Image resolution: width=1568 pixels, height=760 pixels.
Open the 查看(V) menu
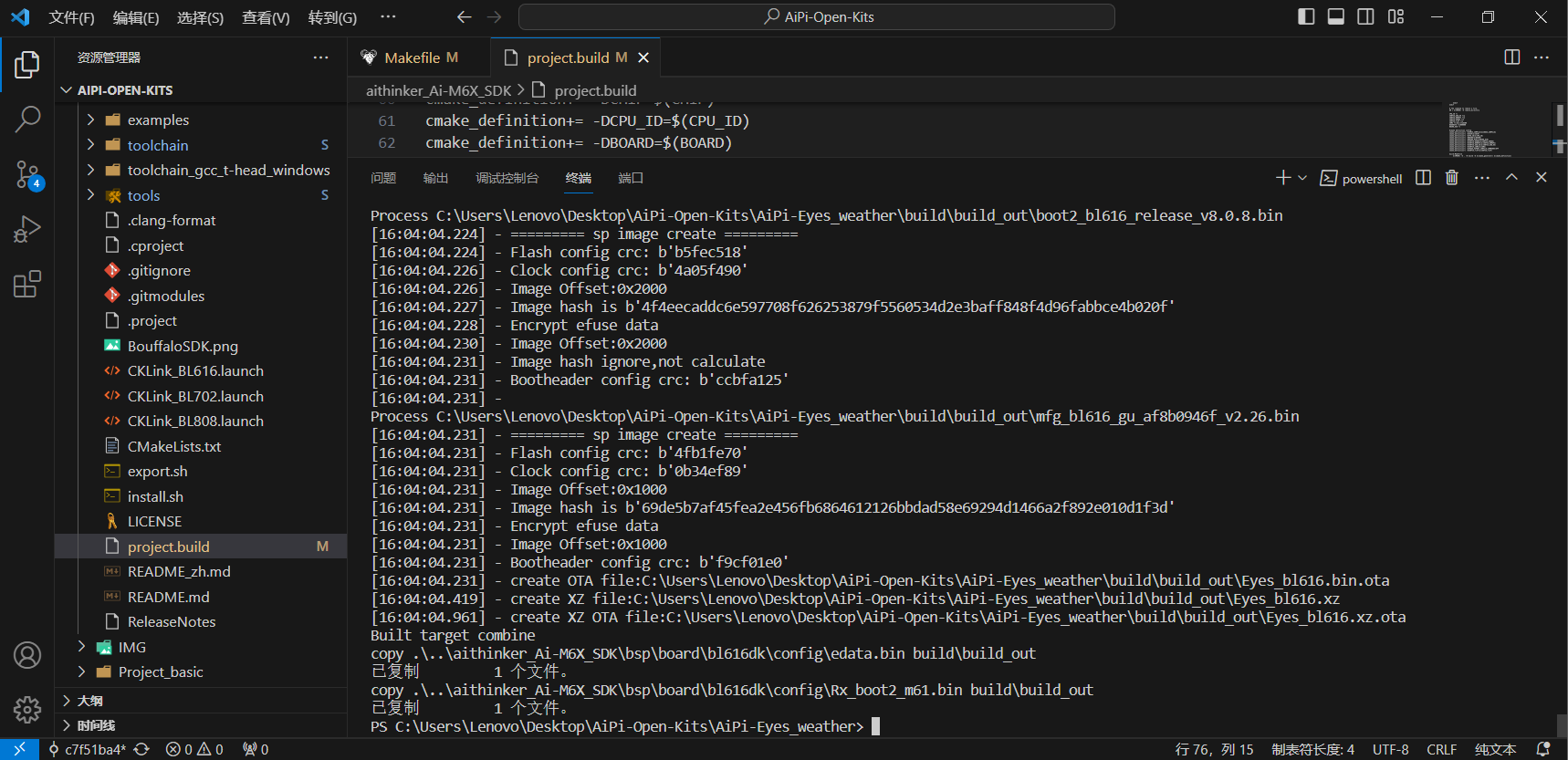coord(266,17)
